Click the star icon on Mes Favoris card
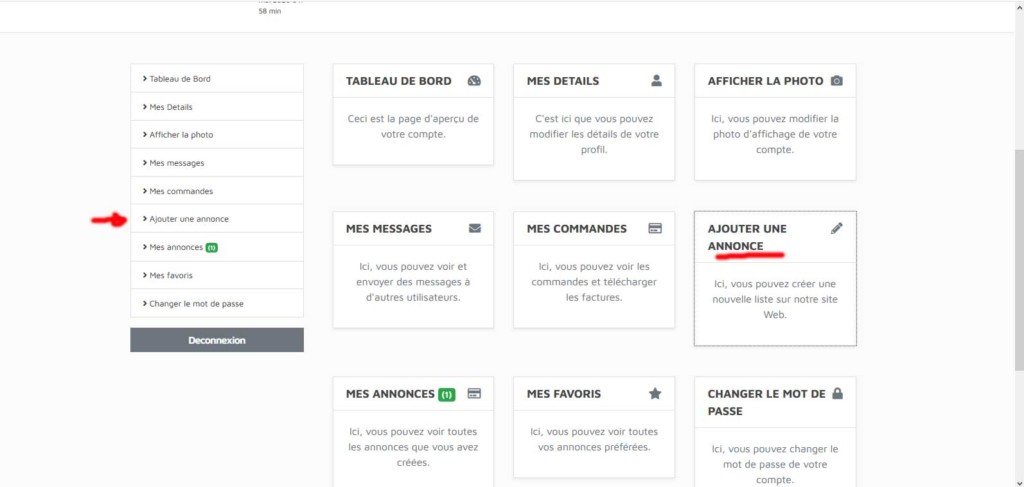1024x487 pixels. pyautogui.click(x=655, y=394)
